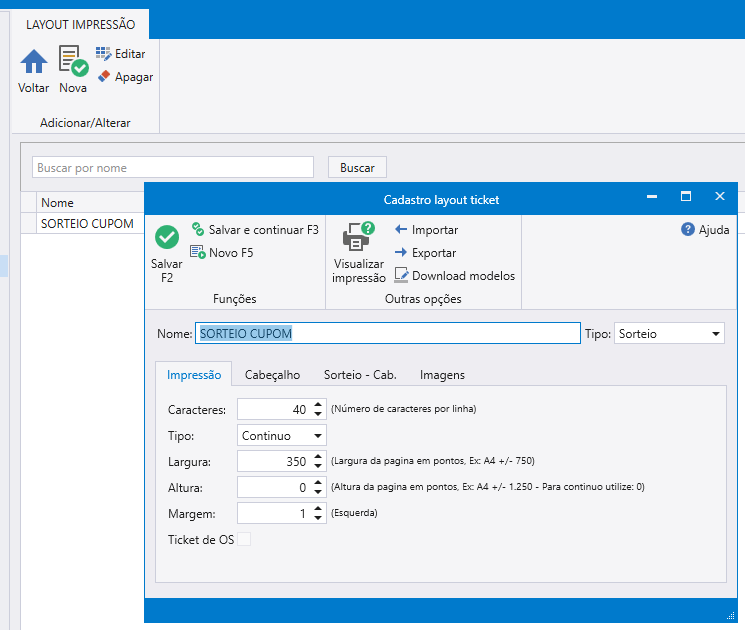Click Salvar e continuar F3

tap(255, 230)
